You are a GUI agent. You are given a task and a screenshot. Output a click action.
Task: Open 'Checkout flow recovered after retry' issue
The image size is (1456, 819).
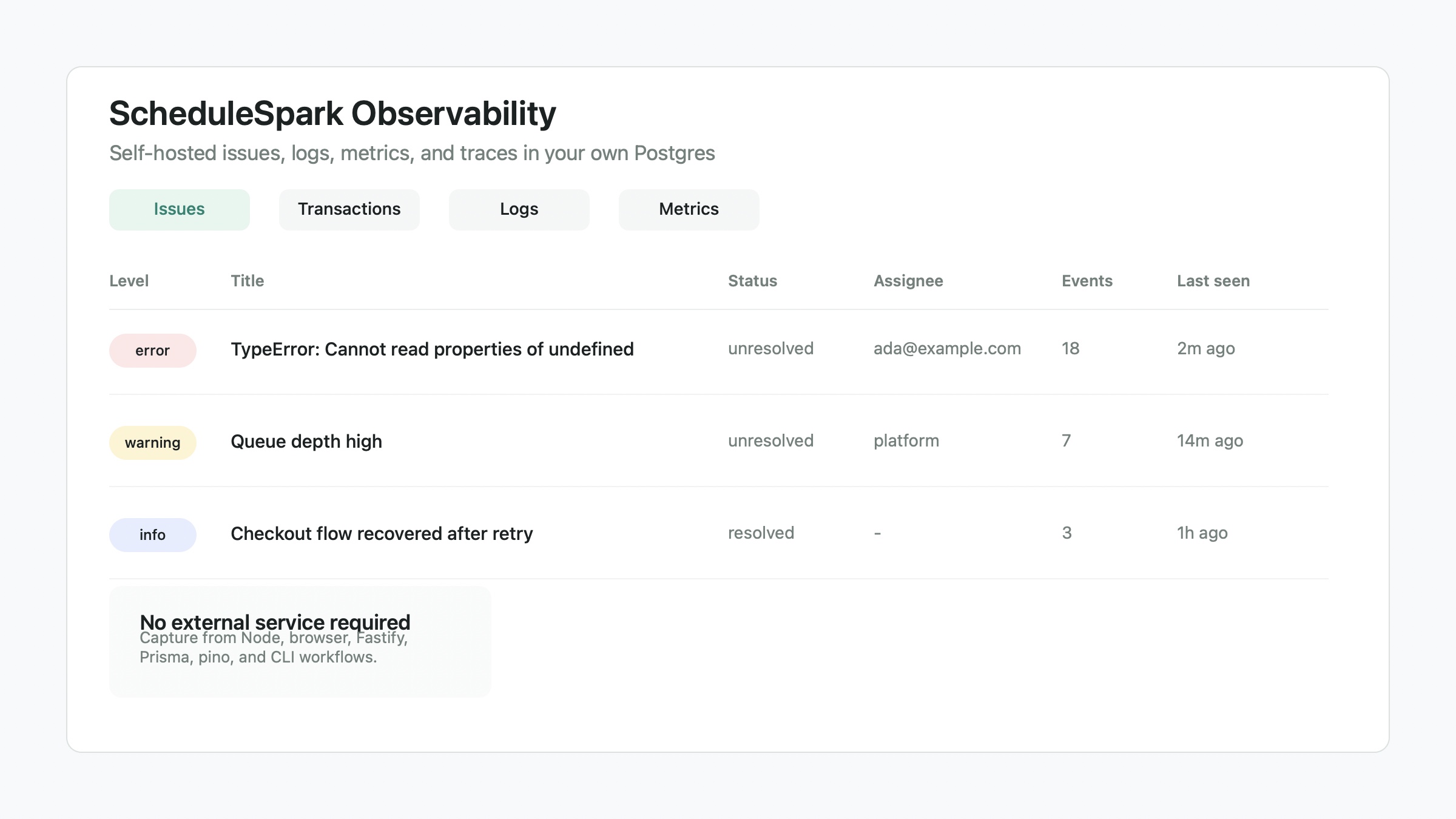[x=382, y=534]
